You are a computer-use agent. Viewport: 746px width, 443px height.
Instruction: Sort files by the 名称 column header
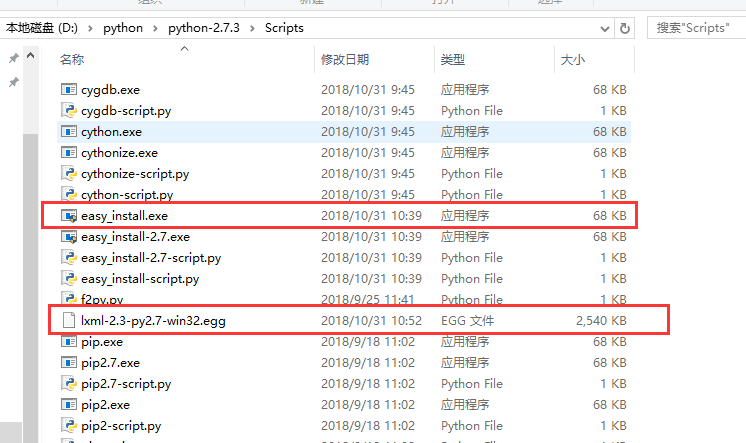click(72, 60)
